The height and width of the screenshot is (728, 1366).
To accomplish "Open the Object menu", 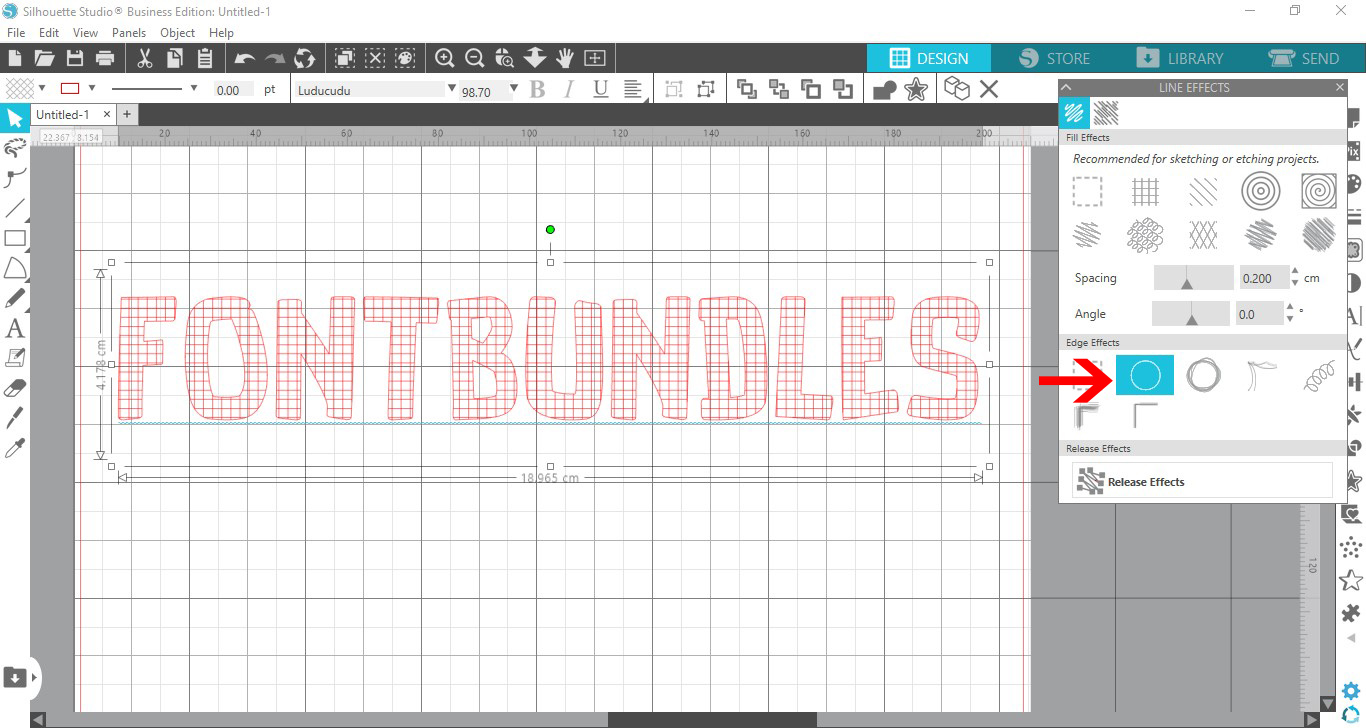I will click(178, 33).
